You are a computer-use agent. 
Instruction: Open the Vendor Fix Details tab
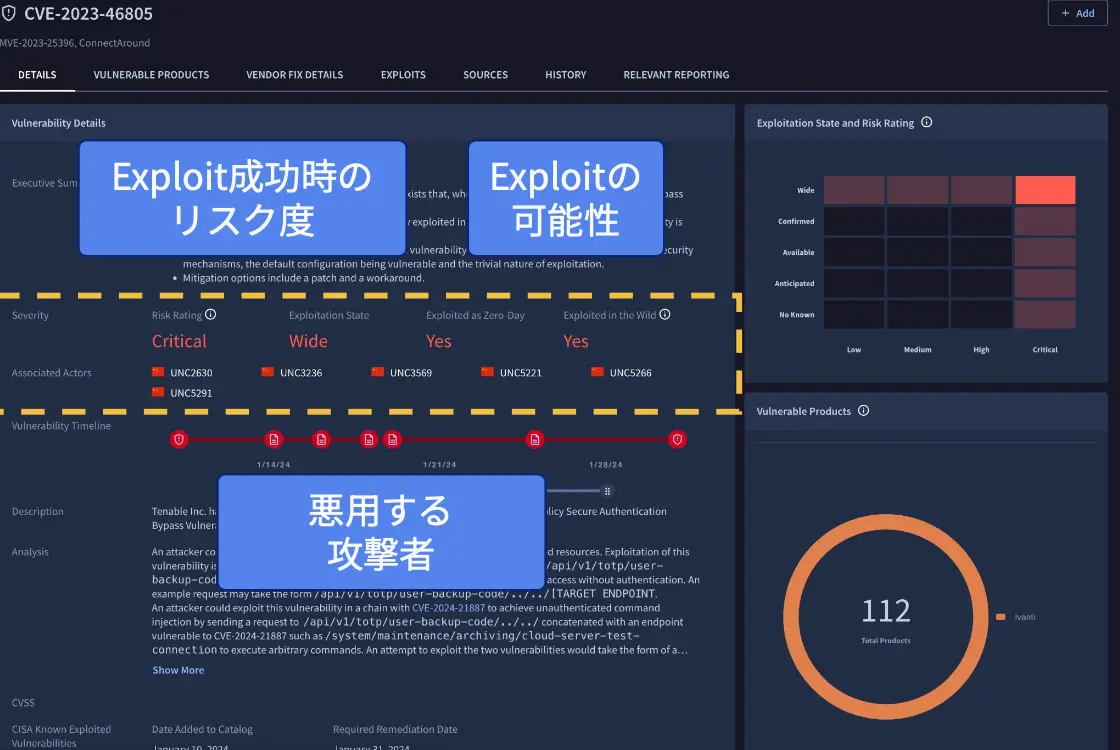[x=295, y=75]
